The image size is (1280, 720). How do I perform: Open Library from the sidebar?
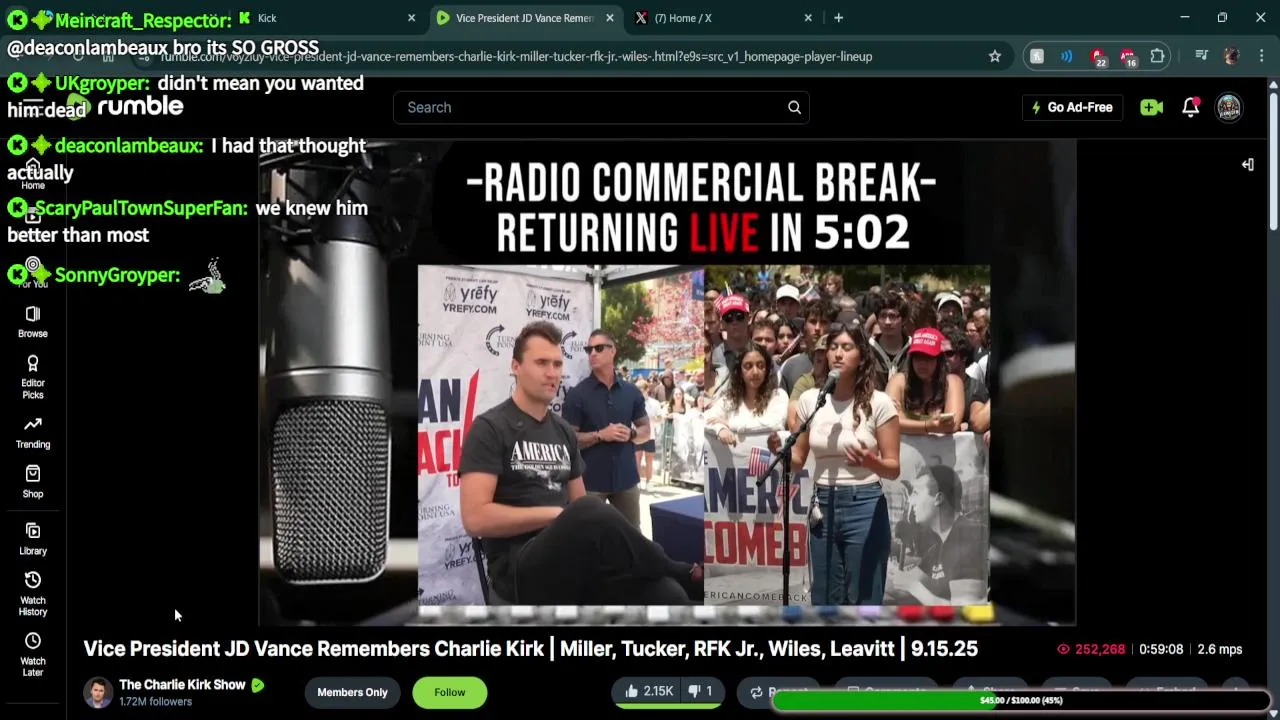pyautogui.click(x=33, y=538)
